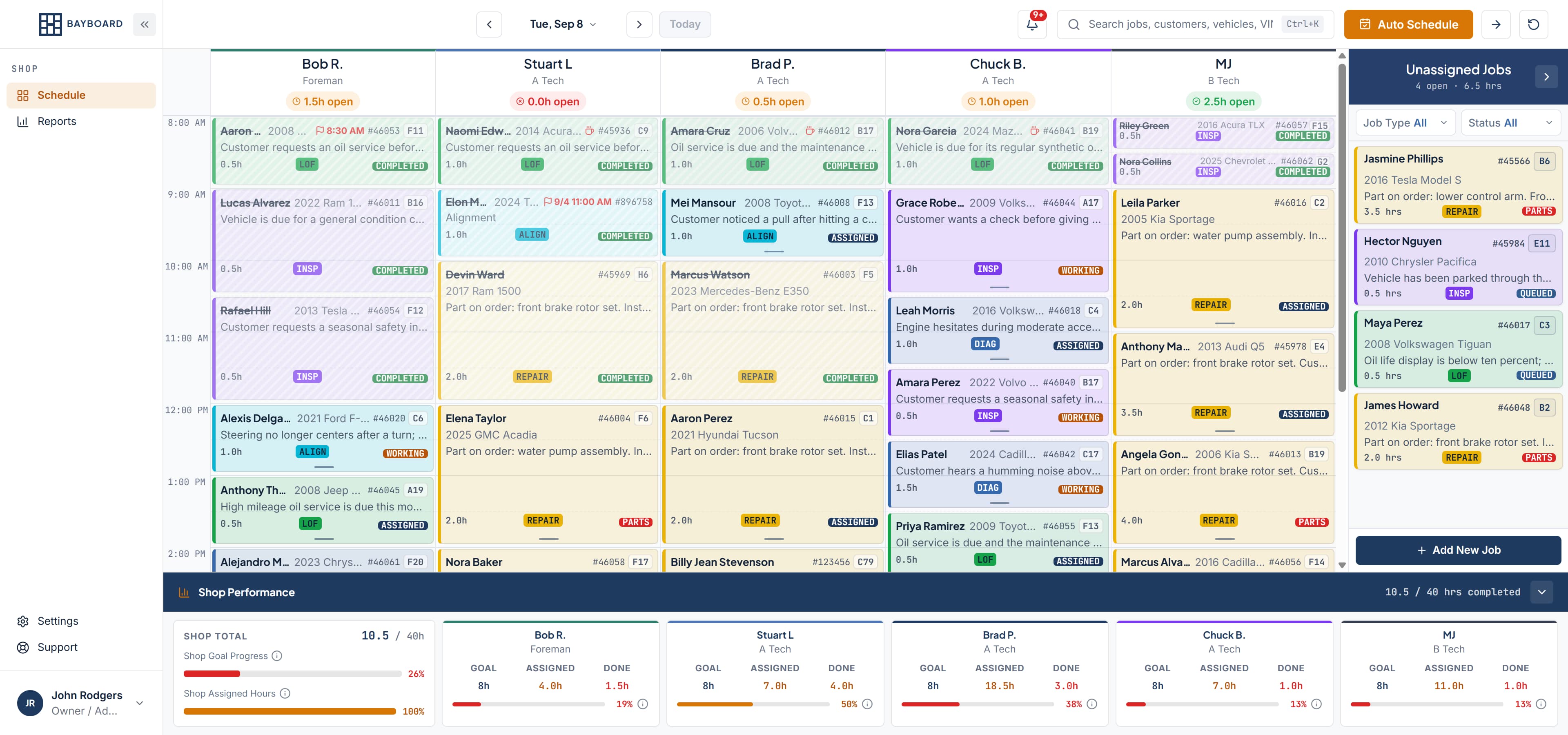Click the JR user avatar
The height and width of the screenshot is (735, 1568).
(31, 703)
